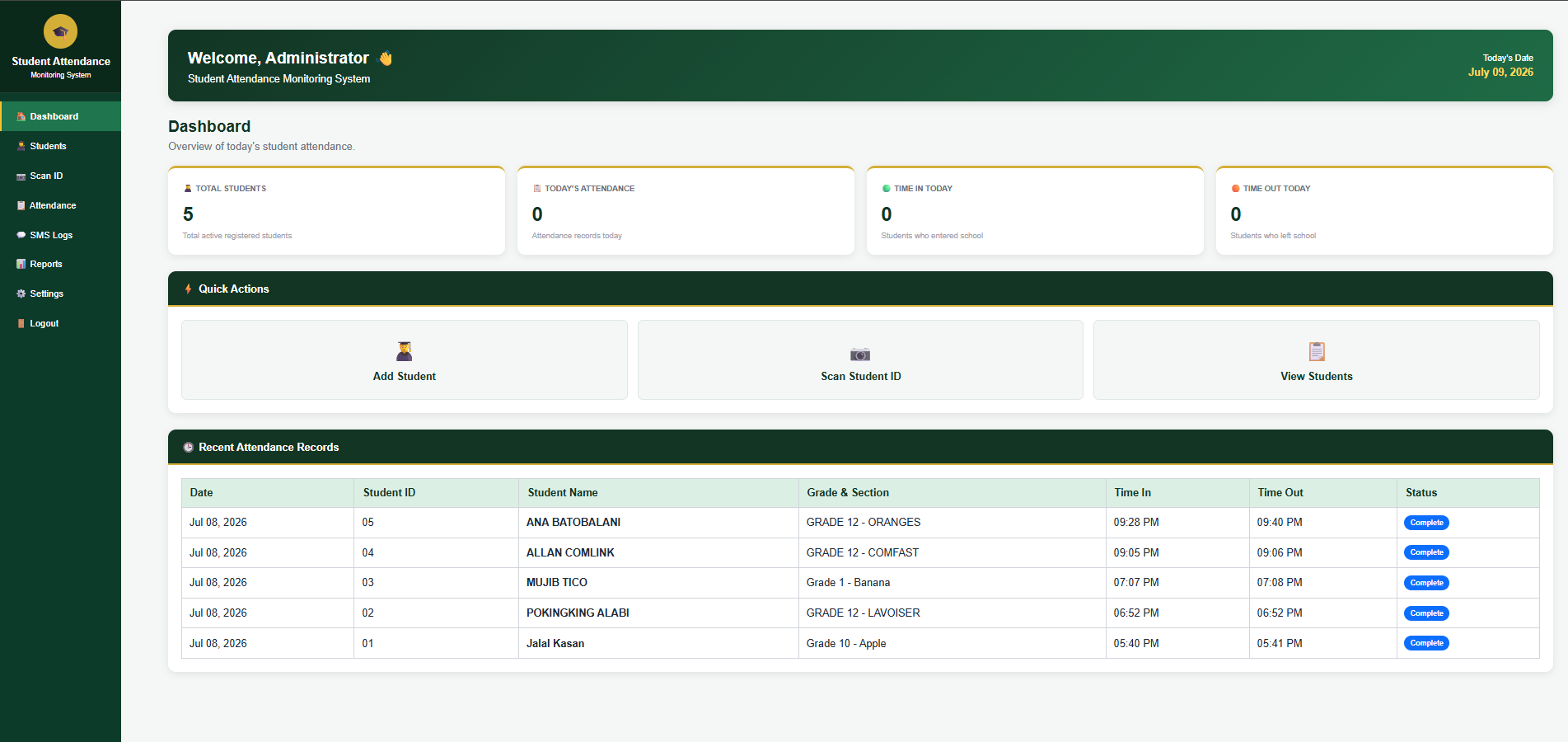The height and width of the screenshot is (742, 1568).
Task: Click the Status column header
Action: (1468, 492)
